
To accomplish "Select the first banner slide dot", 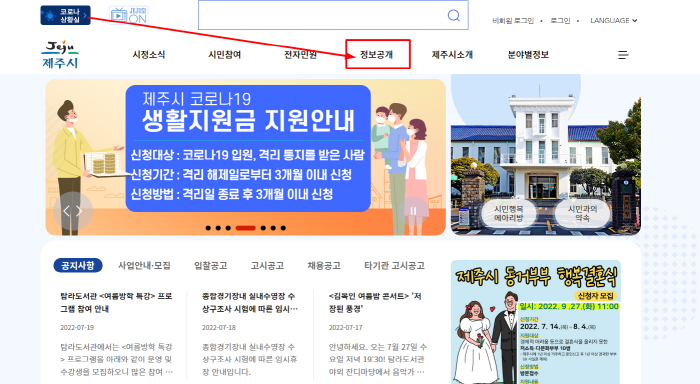I will [208, 228].
